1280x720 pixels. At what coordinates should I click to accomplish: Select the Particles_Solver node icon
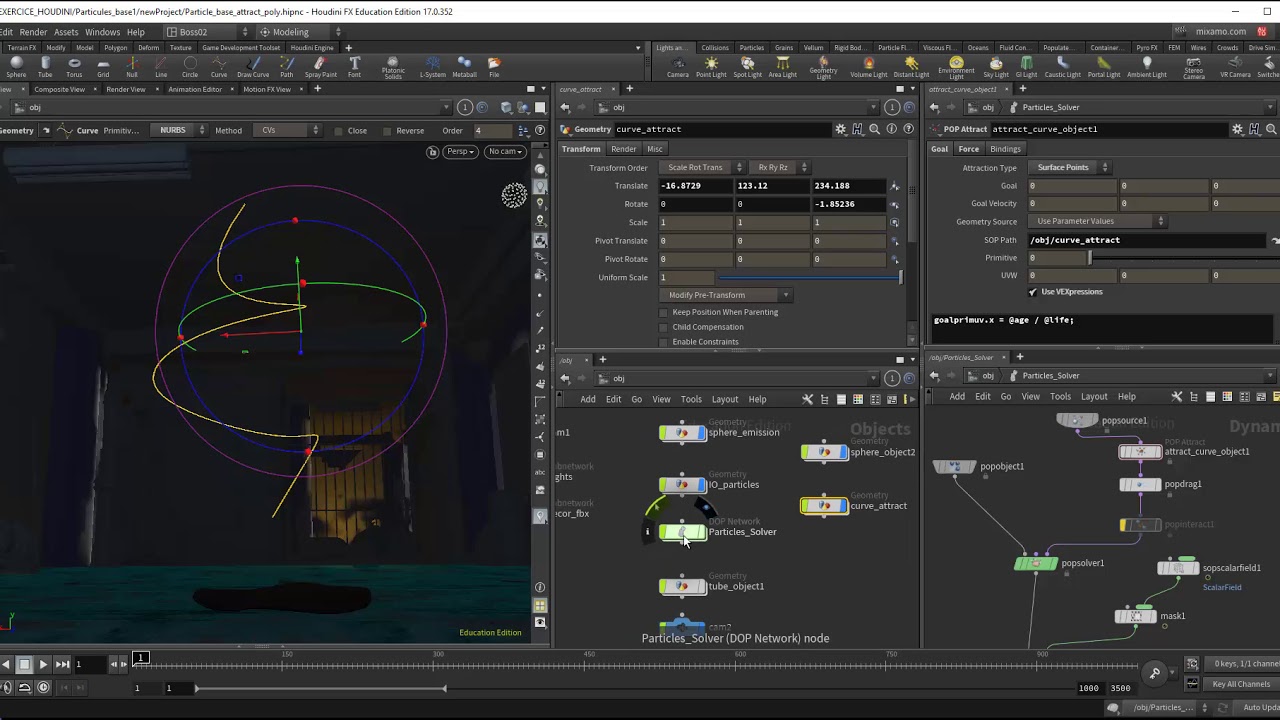coord(682,532)
